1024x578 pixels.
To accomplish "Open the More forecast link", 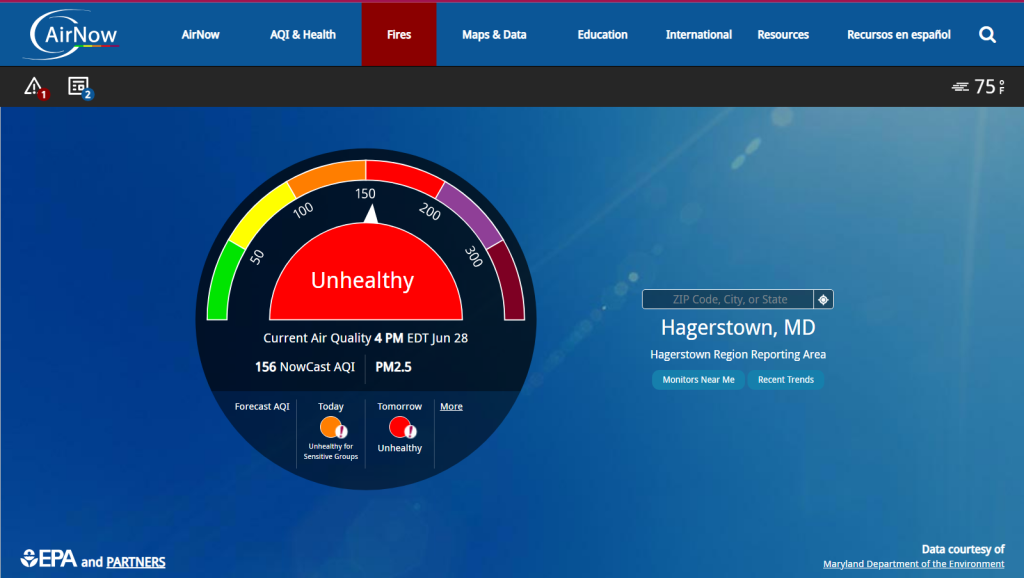I will click(x=451, y=406).
